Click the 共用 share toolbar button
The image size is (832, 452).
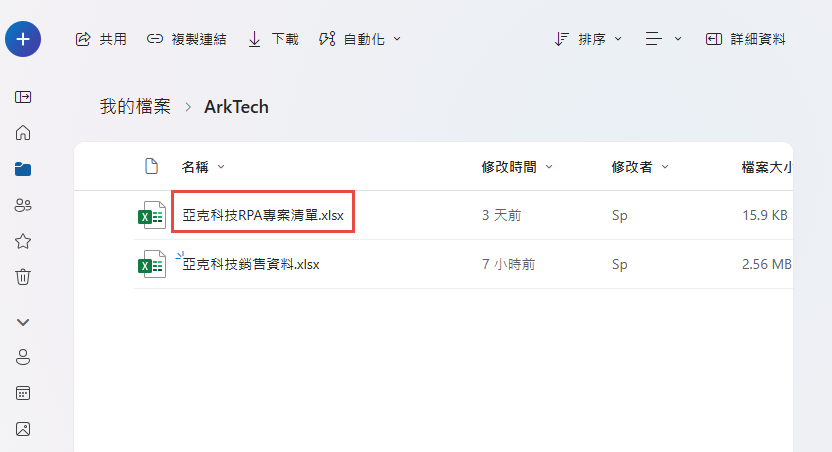[x=101, y=39]
